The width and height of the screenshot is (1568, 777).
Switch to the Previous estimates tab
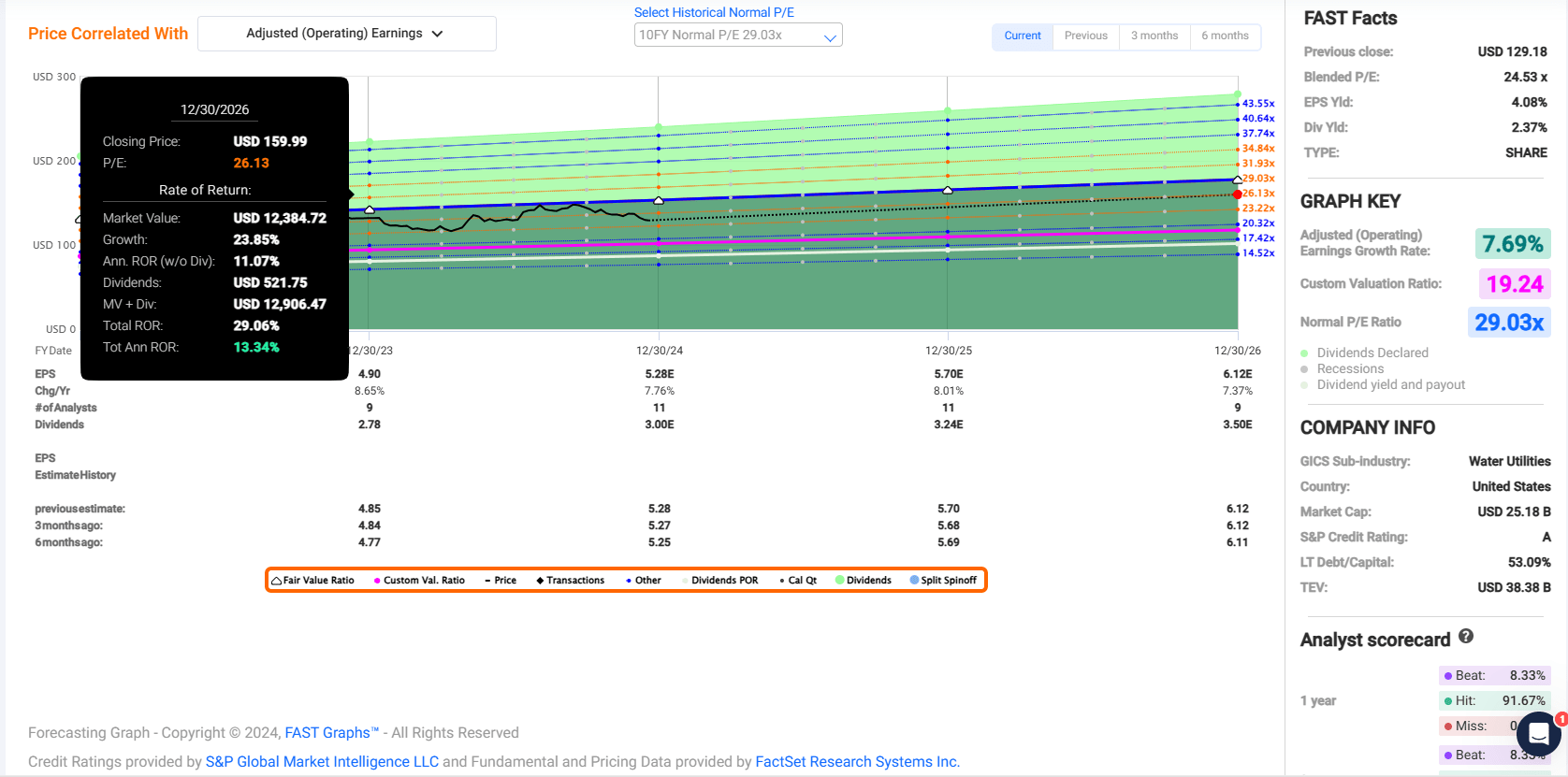[1085, 36]
